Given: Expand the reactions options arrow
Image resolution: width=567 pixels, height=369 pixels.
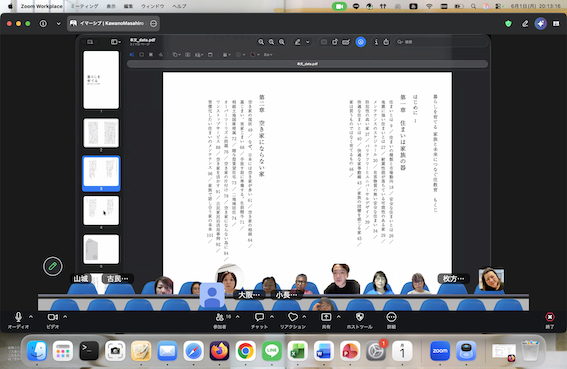Looking at the screenshot, I should [304, 317].
